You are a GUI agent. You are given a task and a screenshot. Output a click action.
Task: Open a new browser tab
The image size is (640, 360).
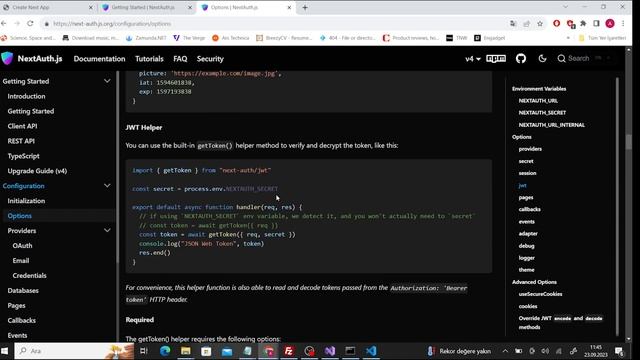(305, 7)
